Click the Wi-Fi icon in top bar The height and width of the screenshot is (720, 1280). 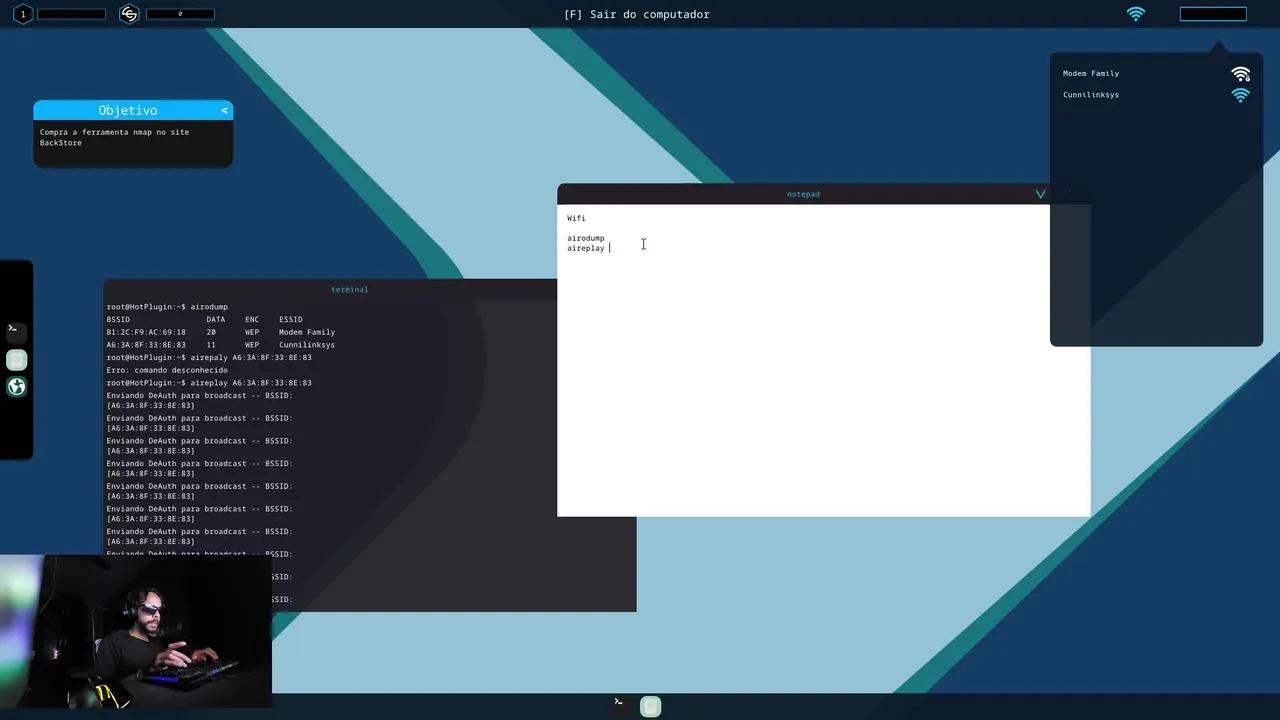(1135, 14)
